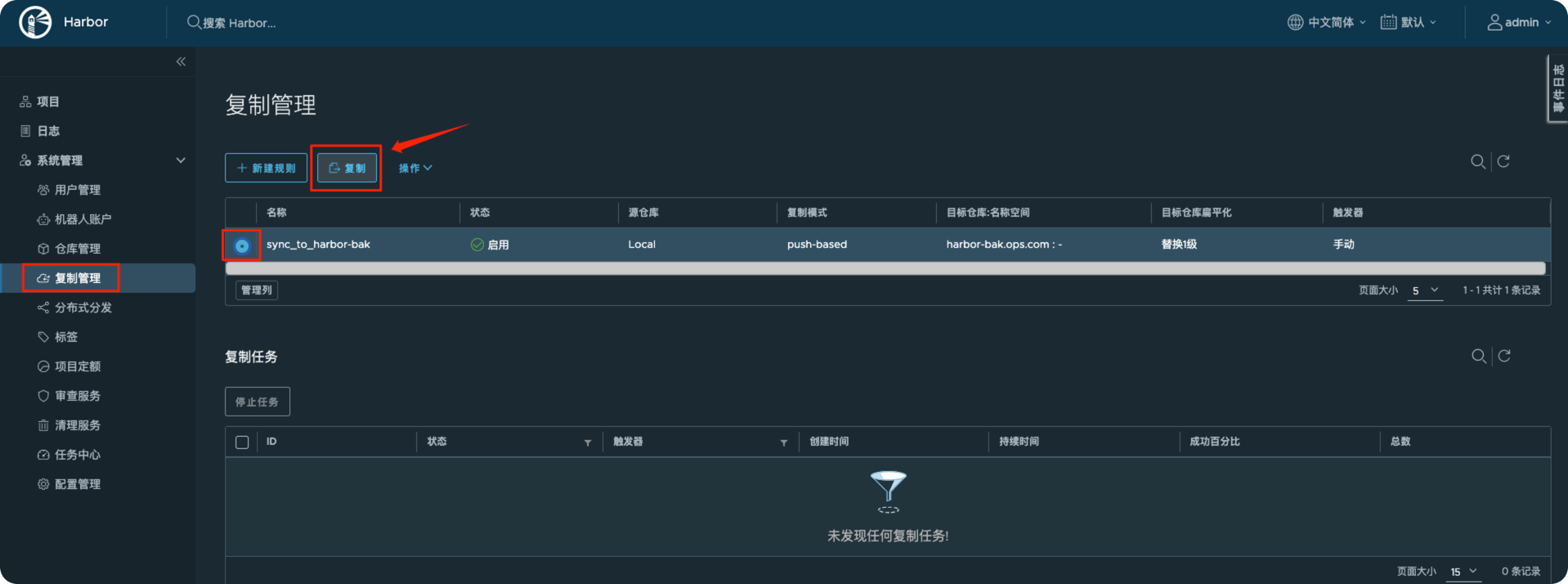
Task: Click the 管理列 manage columns button
Action: (x=257, y=290)
